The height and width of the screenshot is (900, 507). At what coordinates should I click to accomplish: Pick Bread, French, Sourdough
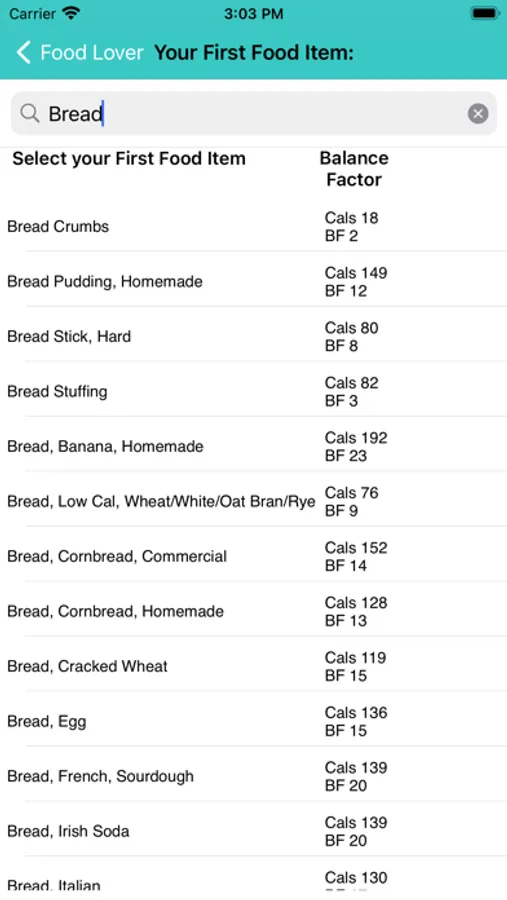tap(253, 777)
